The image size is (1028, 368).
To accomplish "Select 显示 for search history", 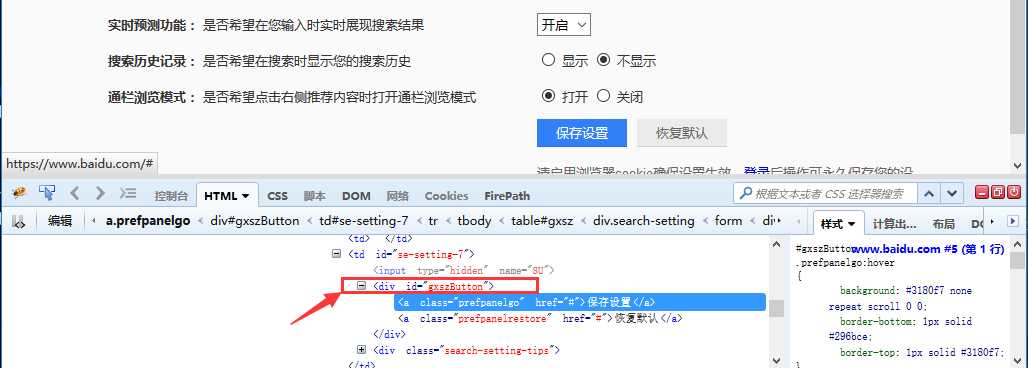I will point(548,60).
